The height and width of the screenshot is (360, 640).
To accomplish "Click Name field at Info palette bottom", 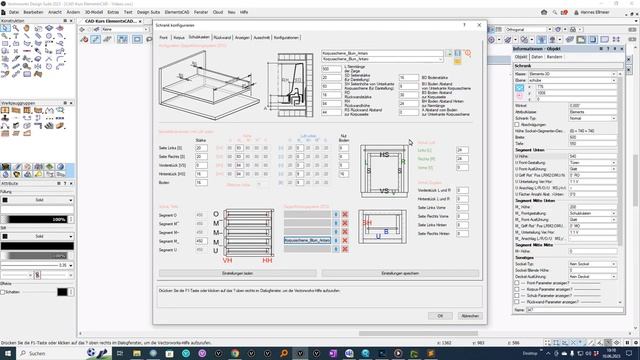I will tap(575, 310).
